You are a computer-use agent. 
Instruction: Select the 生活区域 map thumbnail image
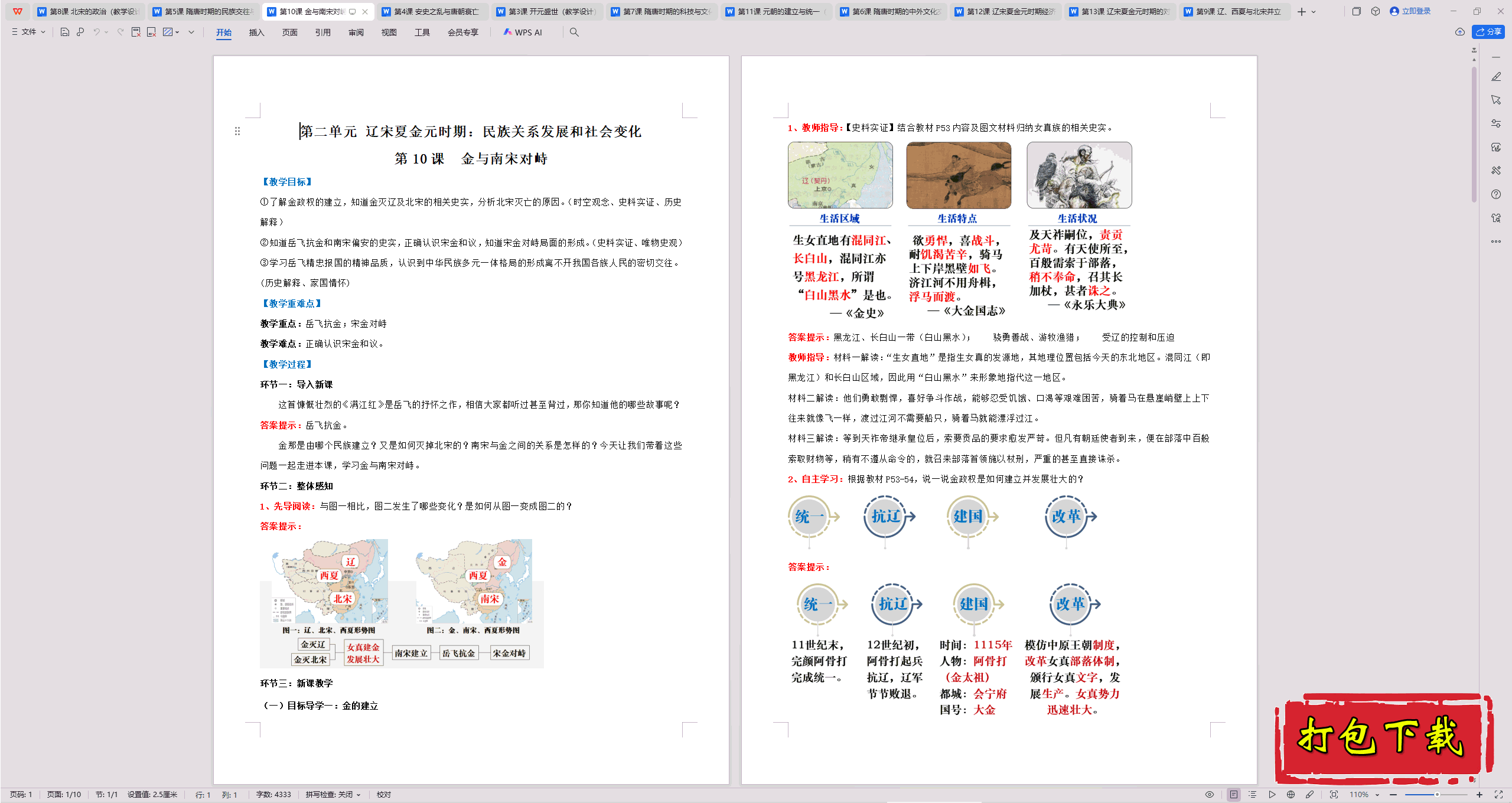840,175
